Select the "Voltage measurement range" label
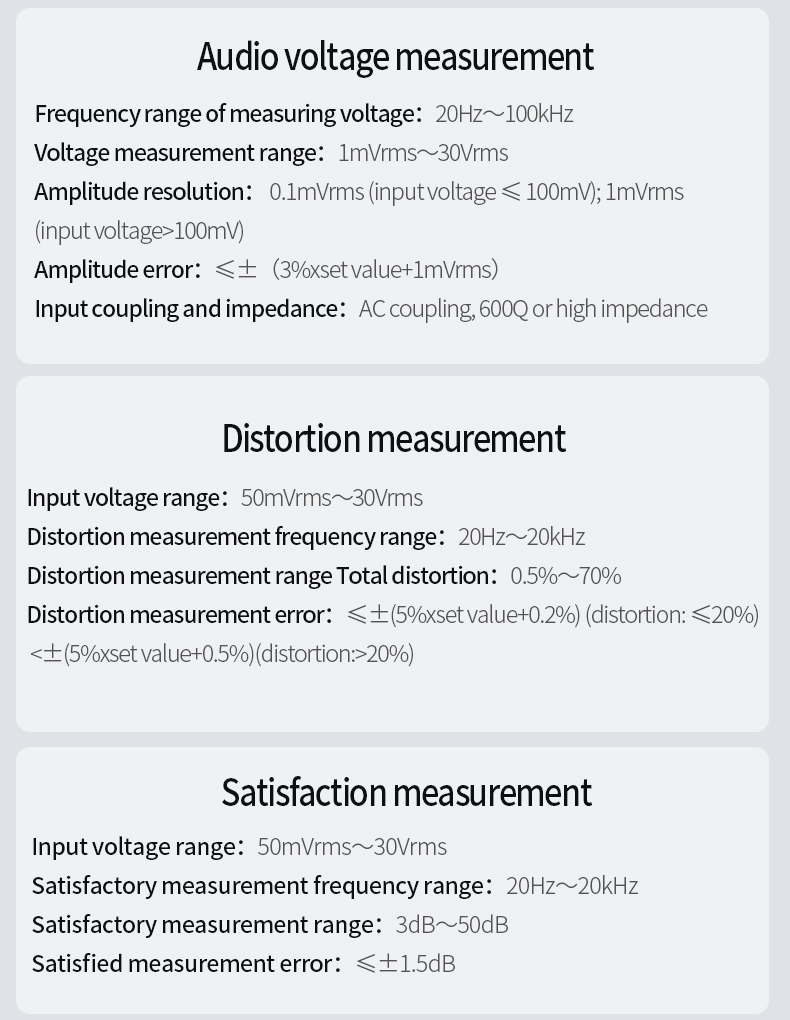790x1020 pixels. click(x=176, y=153)
